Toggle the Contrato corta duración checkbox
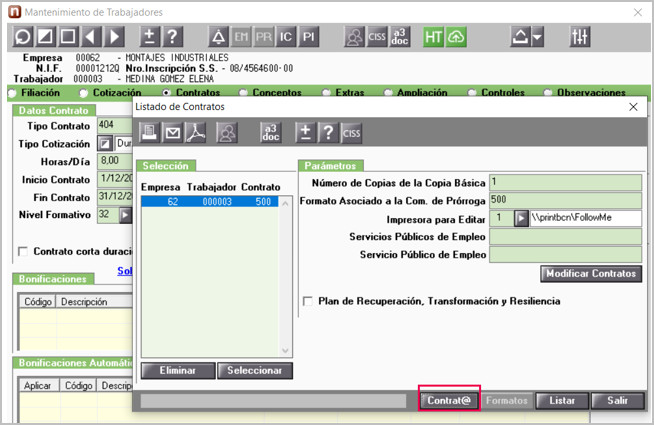654x425 pixels. click(x=22, y=252)
